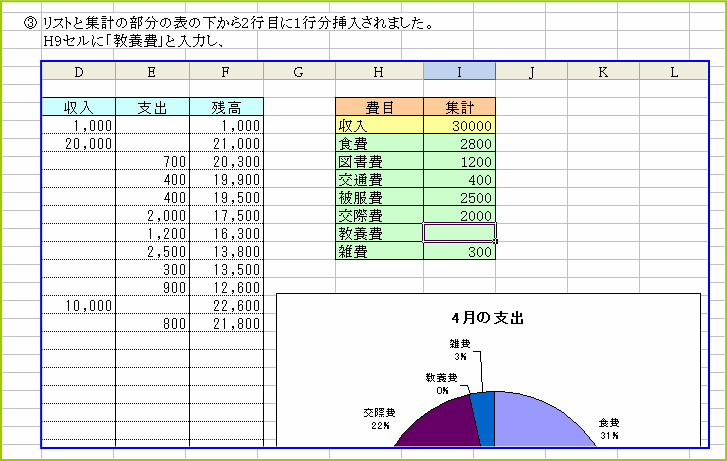Click the 教養費 cell in column H

pyautogui.click(x=379, y=233)
